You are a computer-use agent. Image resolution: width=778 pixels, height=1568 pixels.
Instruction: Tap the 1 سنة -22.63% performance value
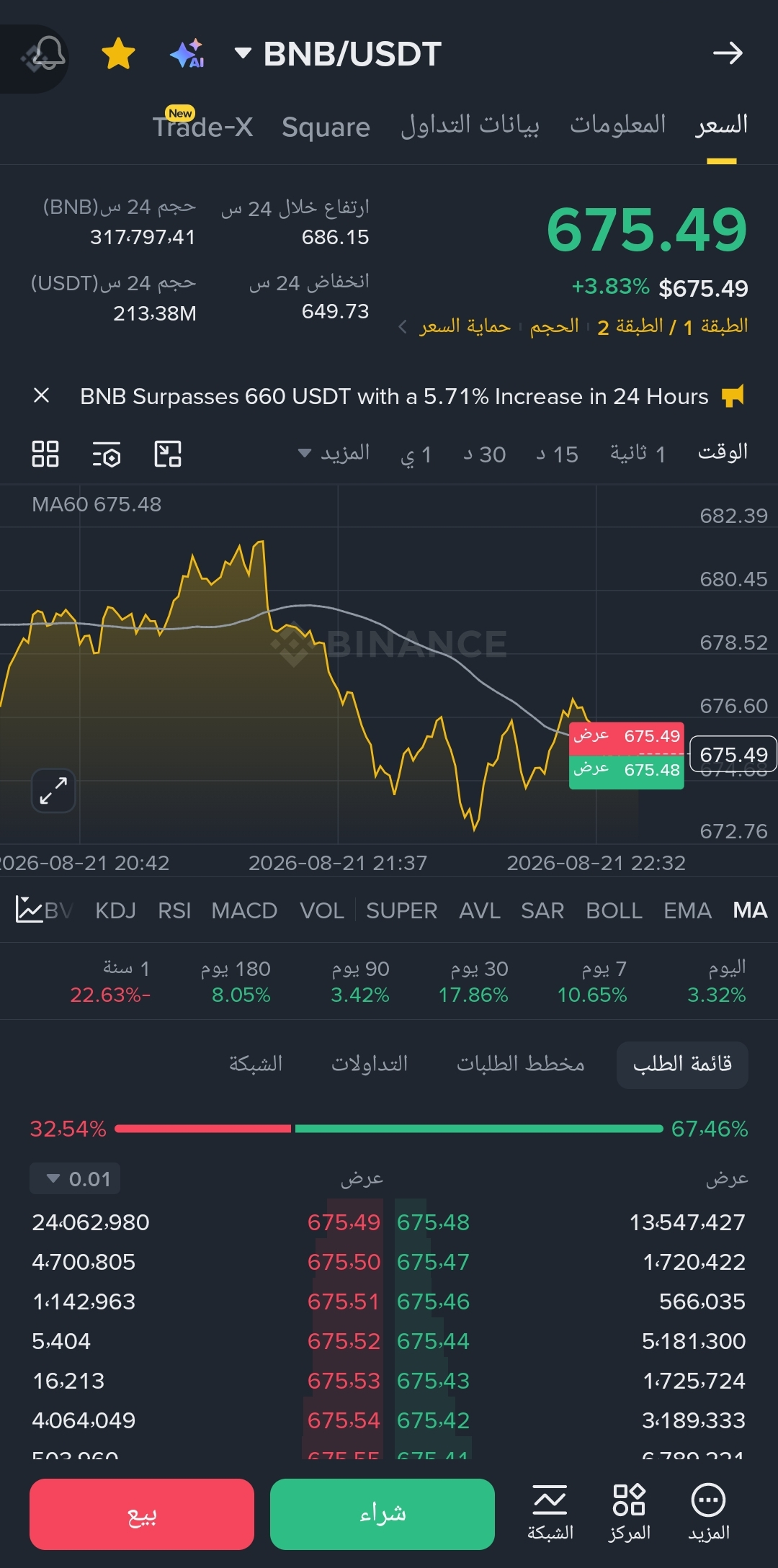110,982
